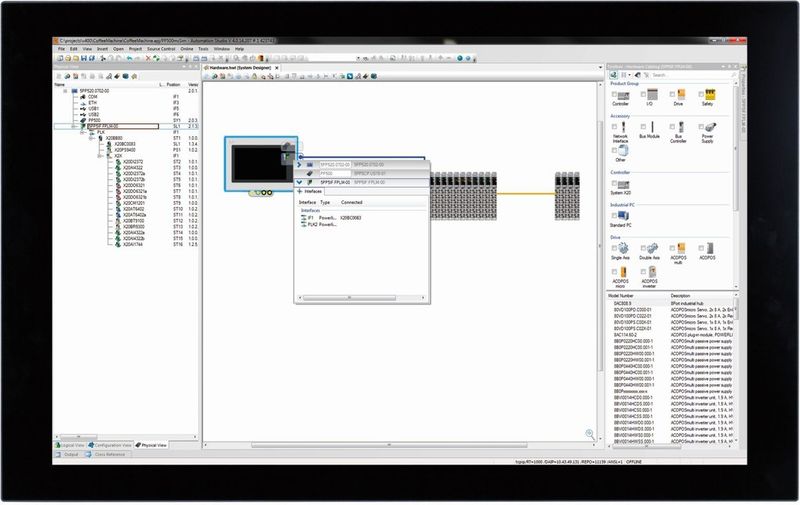Click the Safety product group icon
Viewport: 800px width, 505px height.
[x=710, y=95]
